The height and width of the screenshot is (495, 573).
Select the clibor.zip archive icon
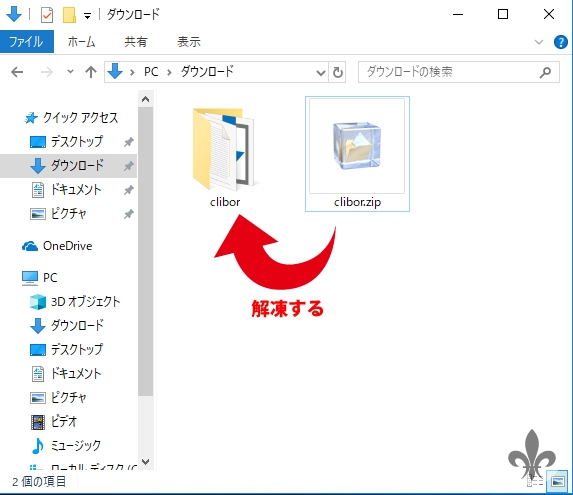tap(357, 146)
